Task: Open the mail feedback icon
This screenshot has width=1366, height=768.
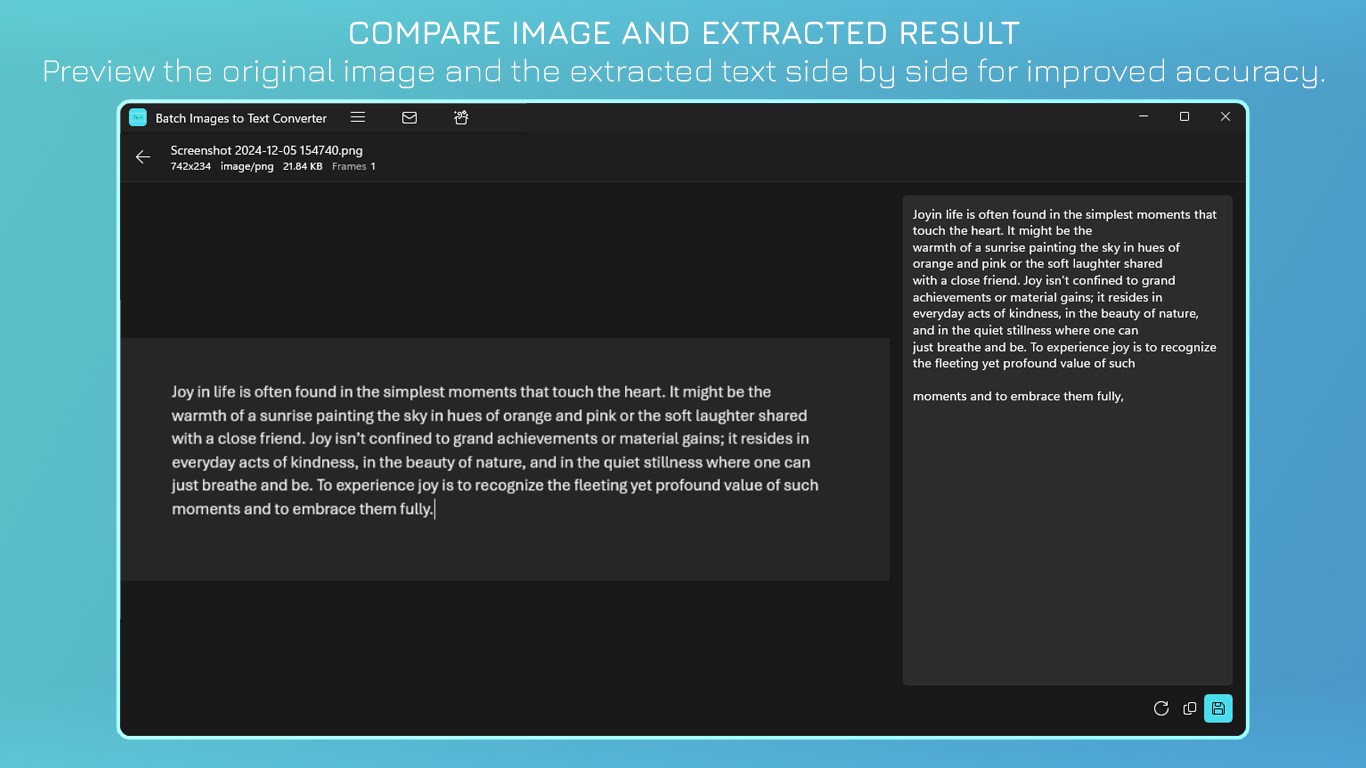Action: [409, 117]
